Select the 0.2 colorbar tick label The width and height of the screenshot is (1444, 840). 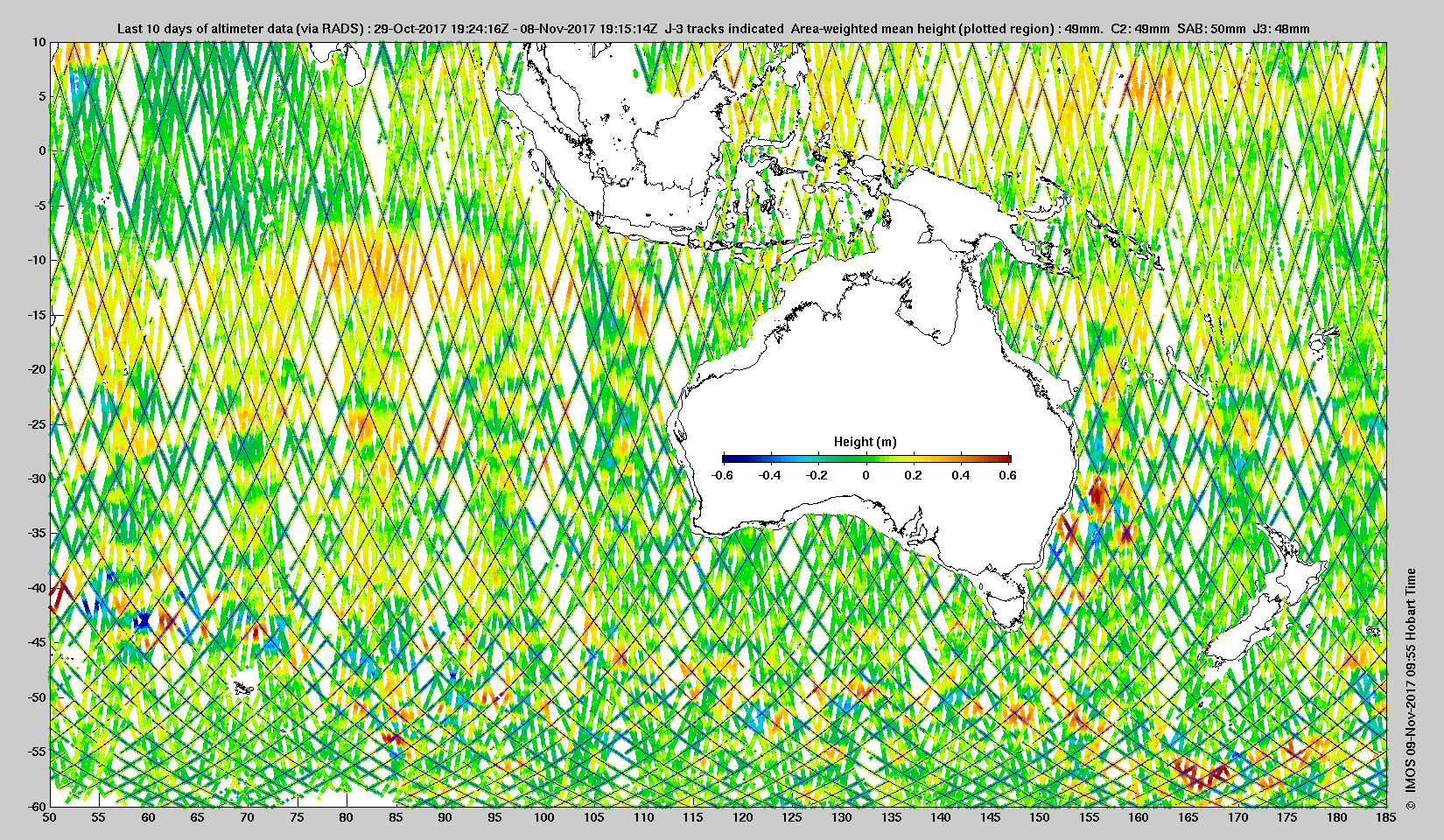point(914,475)
